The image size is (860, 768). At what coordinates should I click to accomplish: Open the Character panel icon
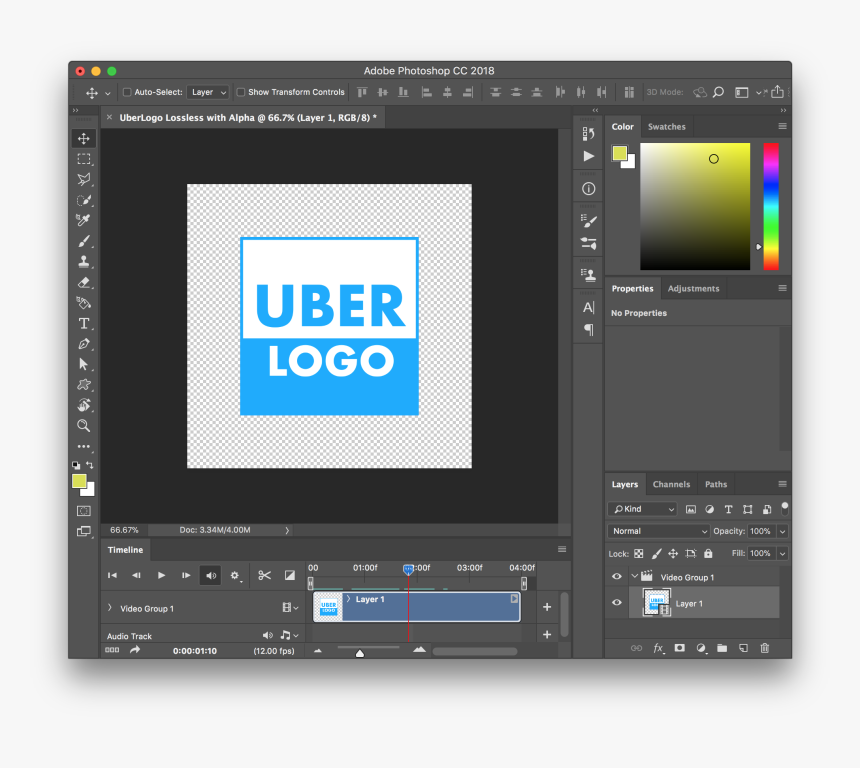(x=589, y=307)
